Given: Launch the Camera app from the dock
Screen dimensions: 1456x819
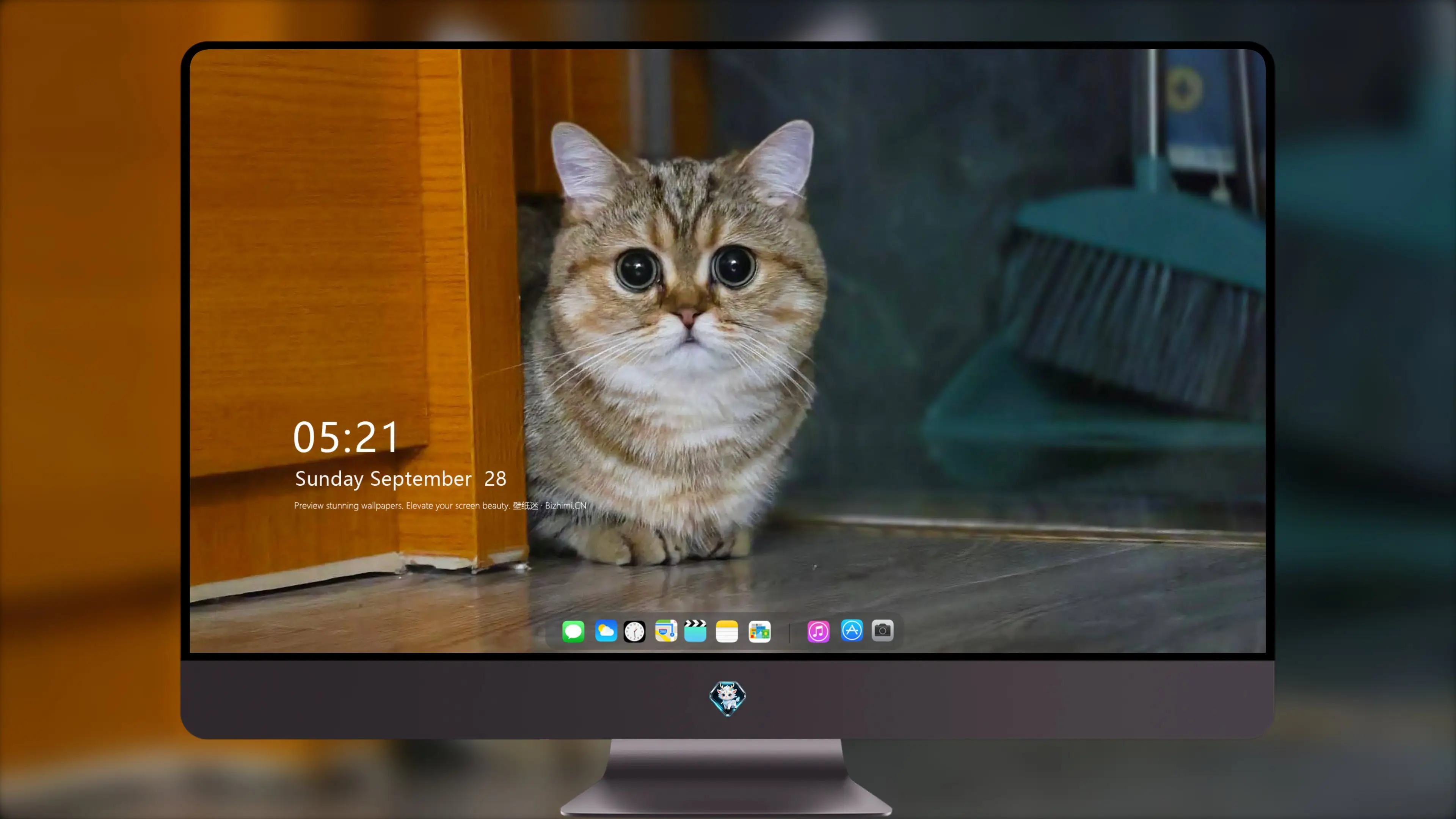Looking at the screenshot, I should [x=882, y=630].
